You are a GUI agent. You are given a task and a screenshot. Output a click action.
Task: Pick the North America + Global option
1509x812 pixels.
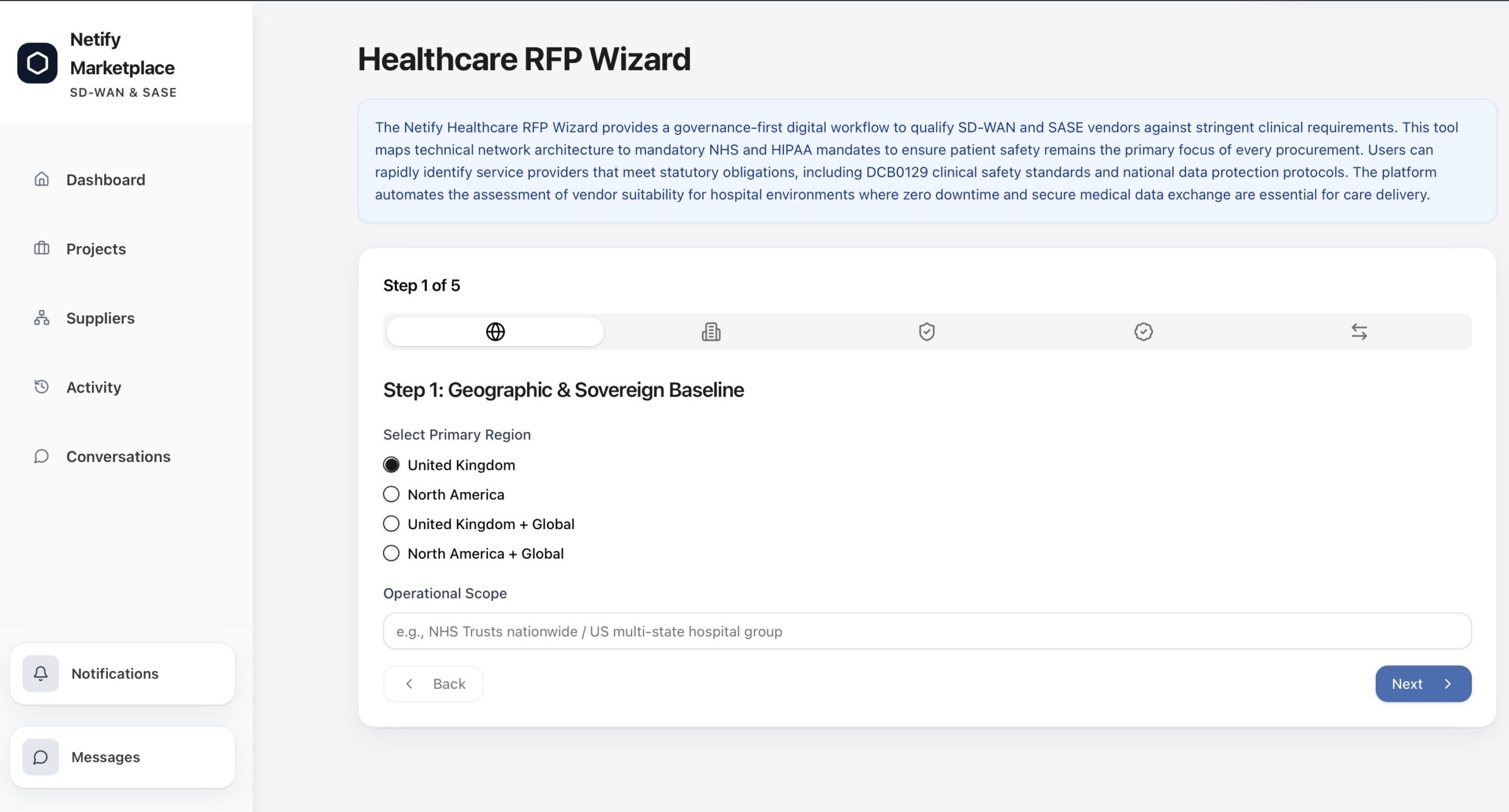(391, 553)
